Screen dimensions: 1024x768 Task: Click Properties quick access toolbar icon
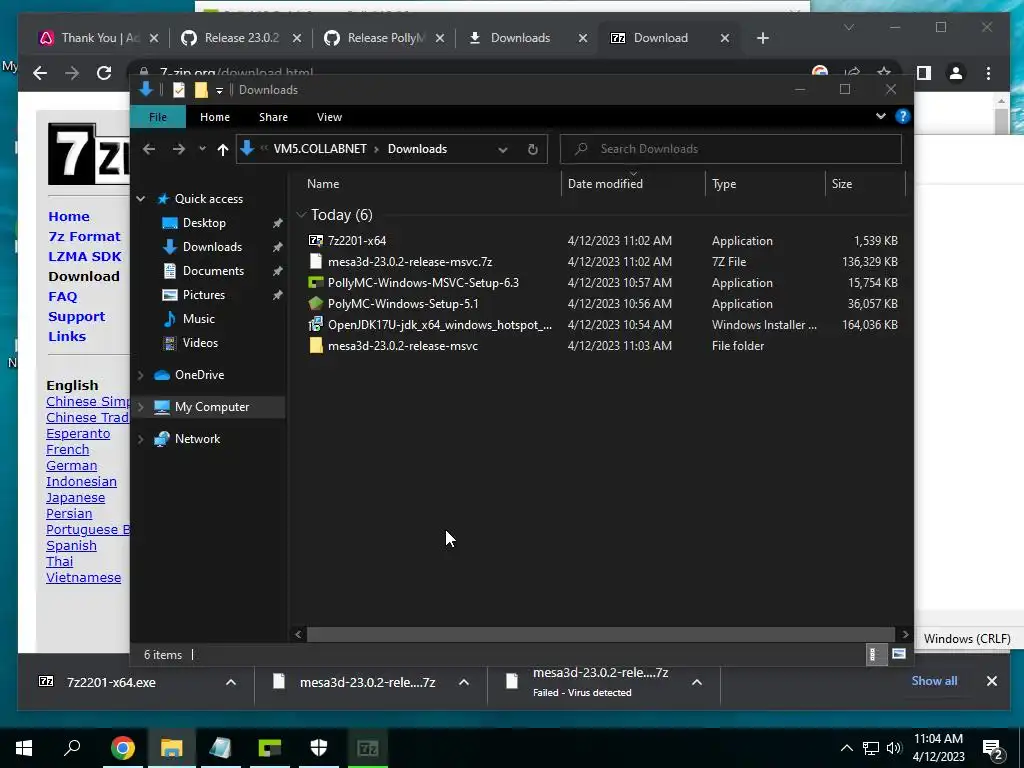tap(178, 90)
